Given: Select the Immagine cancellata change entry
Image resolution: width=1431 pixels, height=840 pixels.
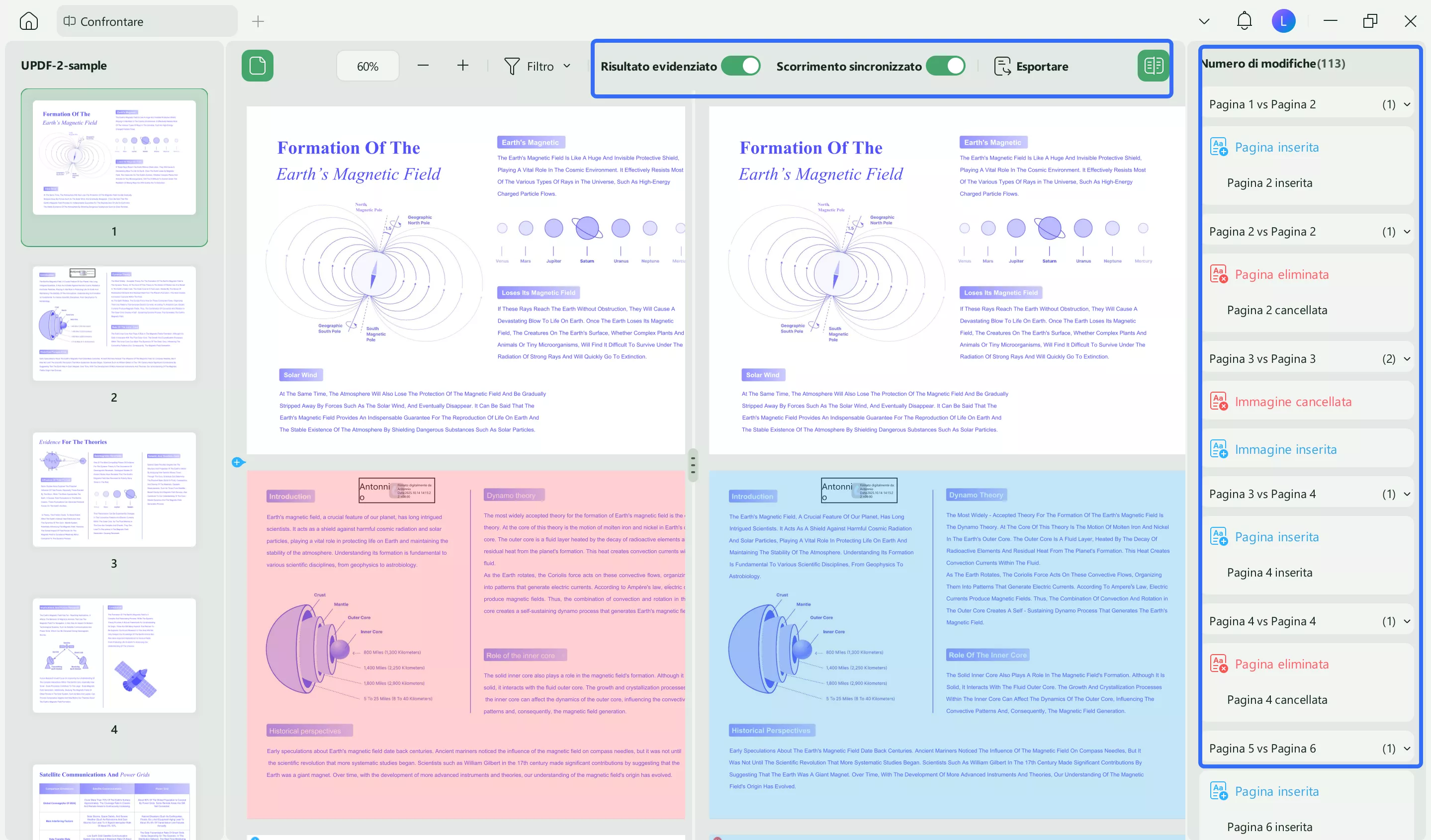Looking at the screenshot, I should click(x=1293, y=402).
